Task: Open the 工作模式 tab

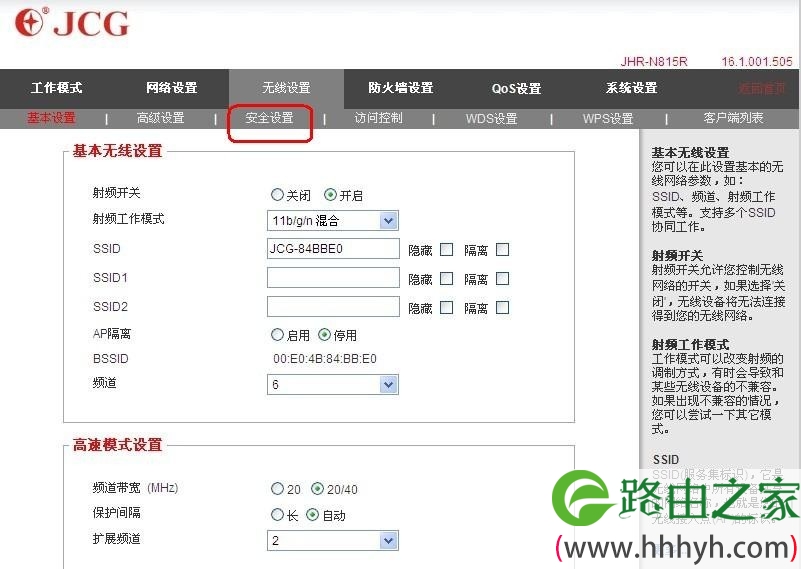Action: (57, 88)
